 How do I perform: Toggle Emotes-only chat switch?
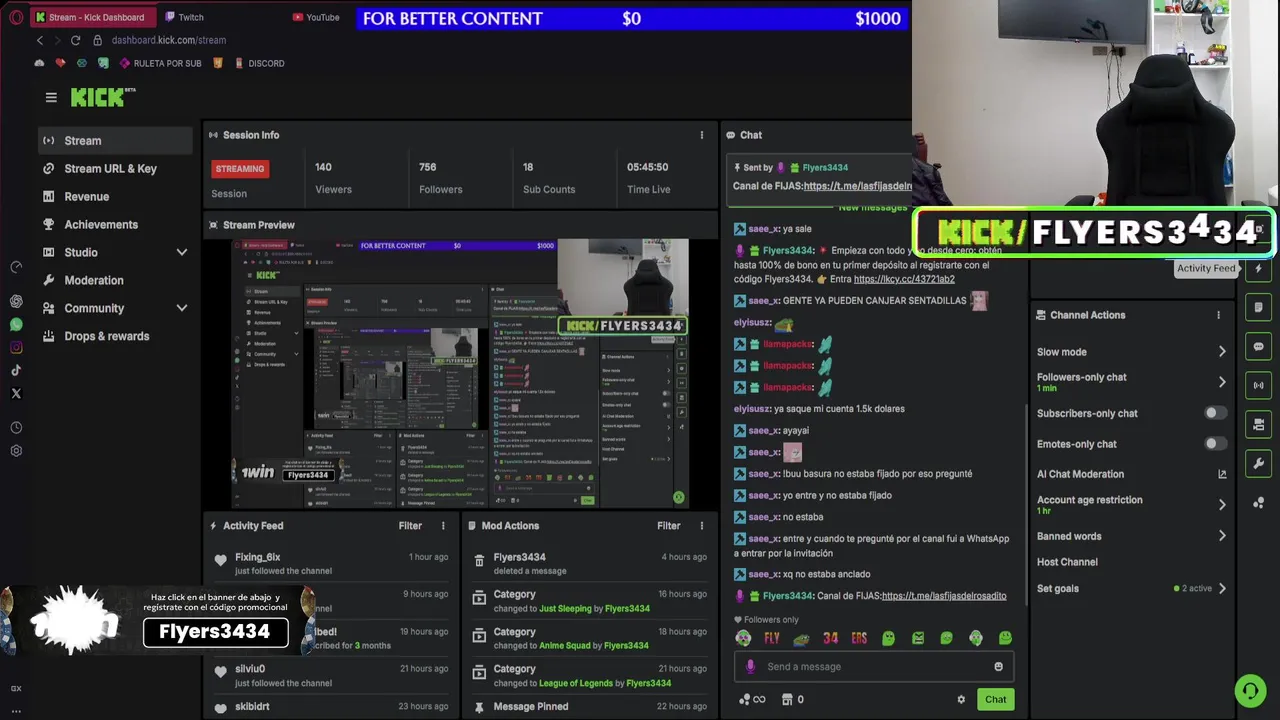coord(1215,444)
